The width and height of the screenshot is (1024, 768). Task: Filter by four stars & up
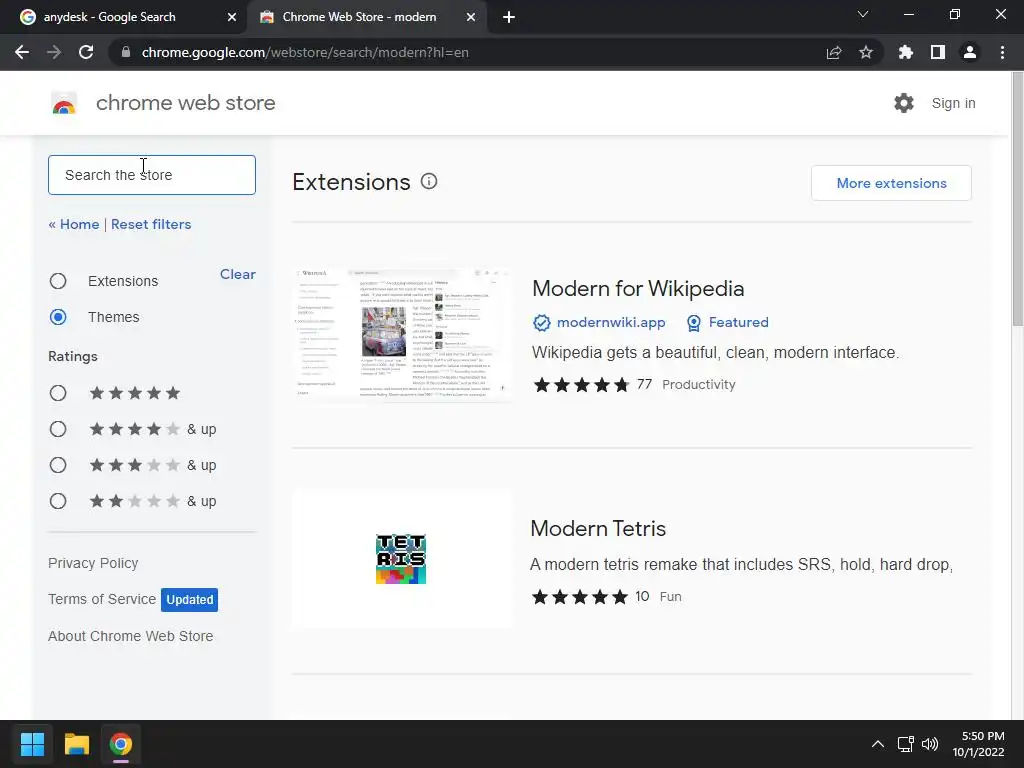coord(58,429)
